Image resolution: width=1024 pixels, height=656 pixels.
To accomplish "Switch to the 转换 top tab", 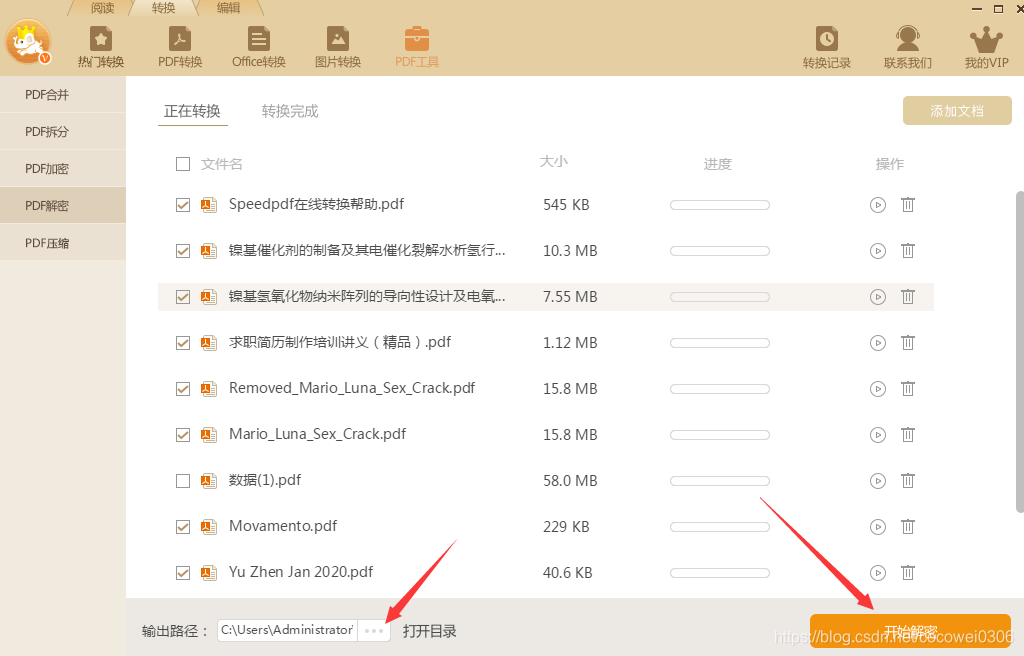I will (163, 8).
